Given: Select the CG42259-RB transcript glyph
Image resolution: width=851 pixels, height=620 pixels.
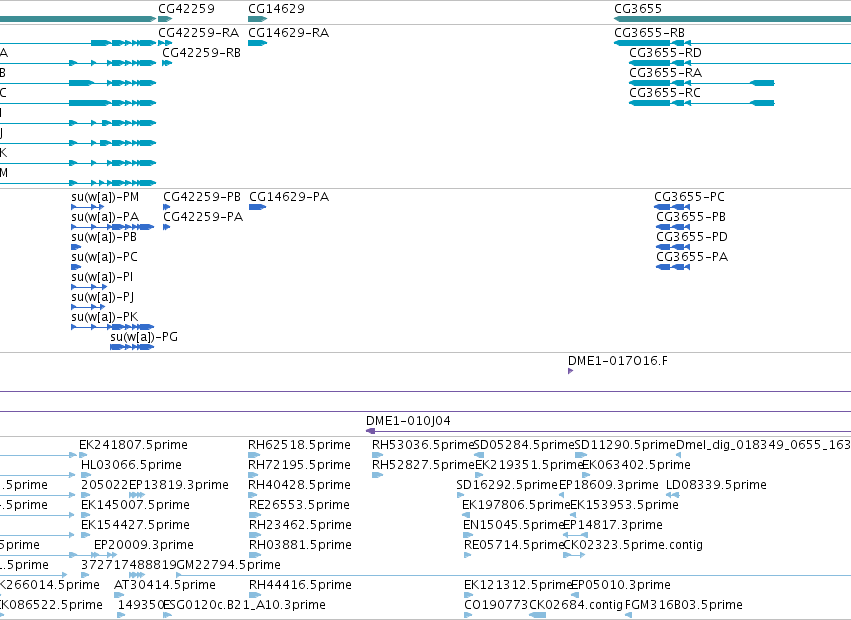Looking at the screenshot, I should (167, 63).
